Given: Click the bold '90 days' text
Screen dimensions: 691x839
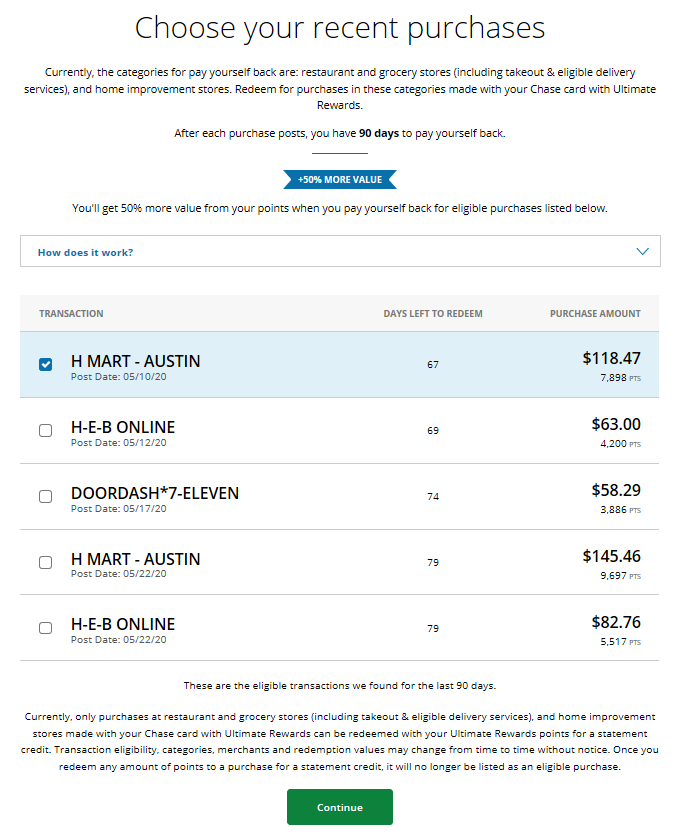Looking at the screenshot, I should (379, 133).
